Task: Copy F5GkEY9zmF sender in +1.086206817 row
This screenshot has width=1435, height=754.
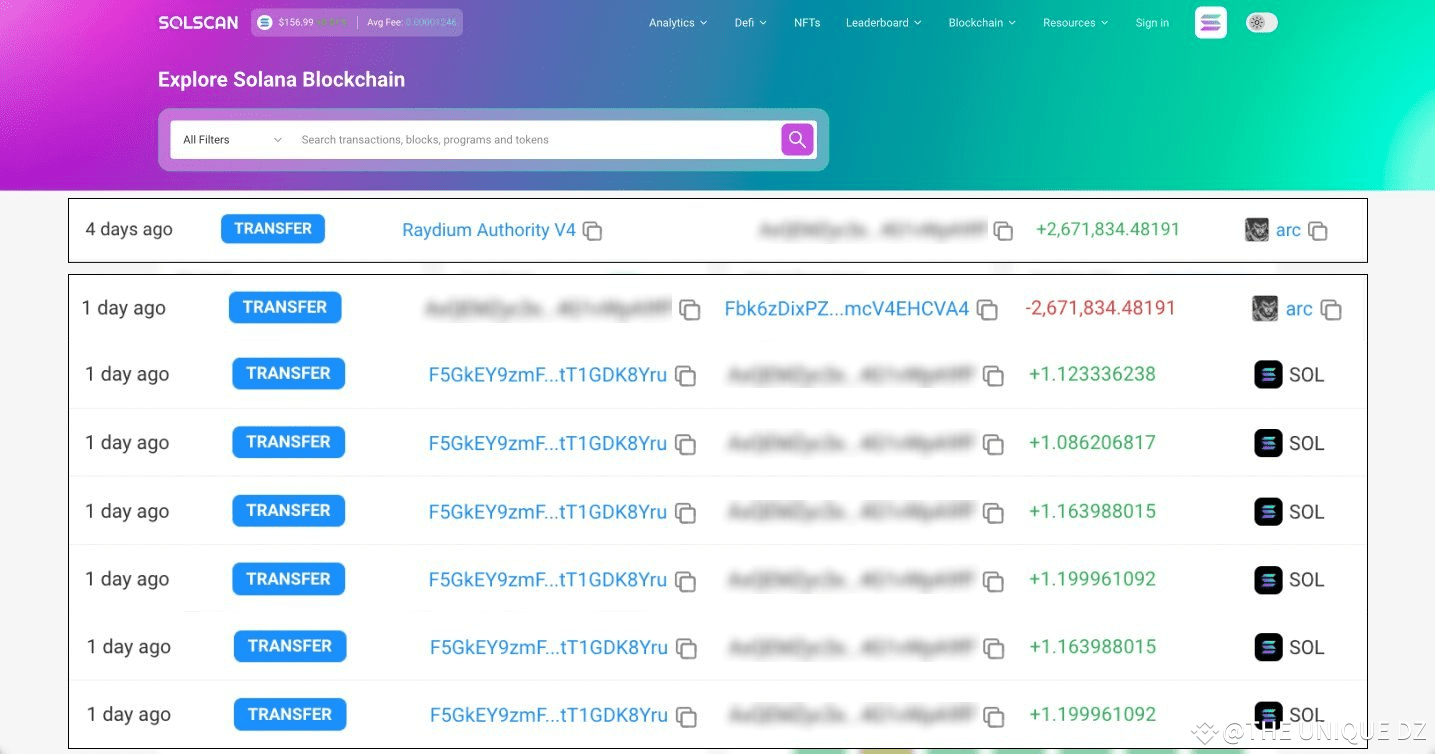Action: 685,444
